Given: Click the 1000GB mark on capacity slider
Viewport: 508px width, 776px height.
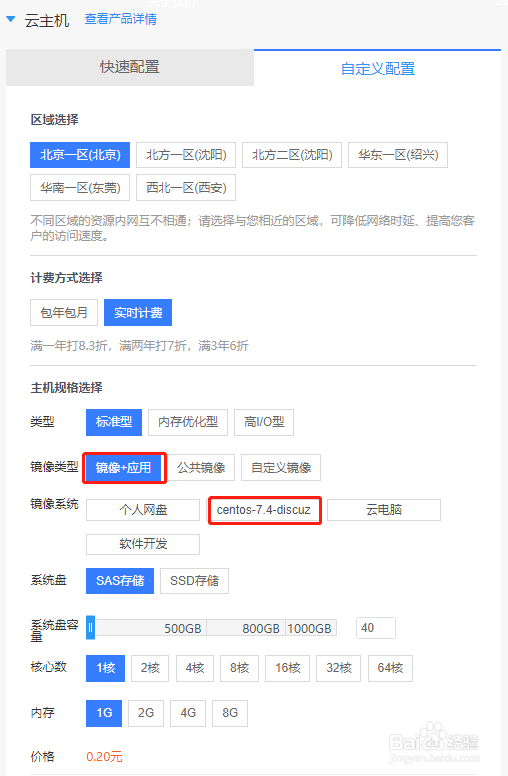Looking at the screenshot, I should pos(309,629).
